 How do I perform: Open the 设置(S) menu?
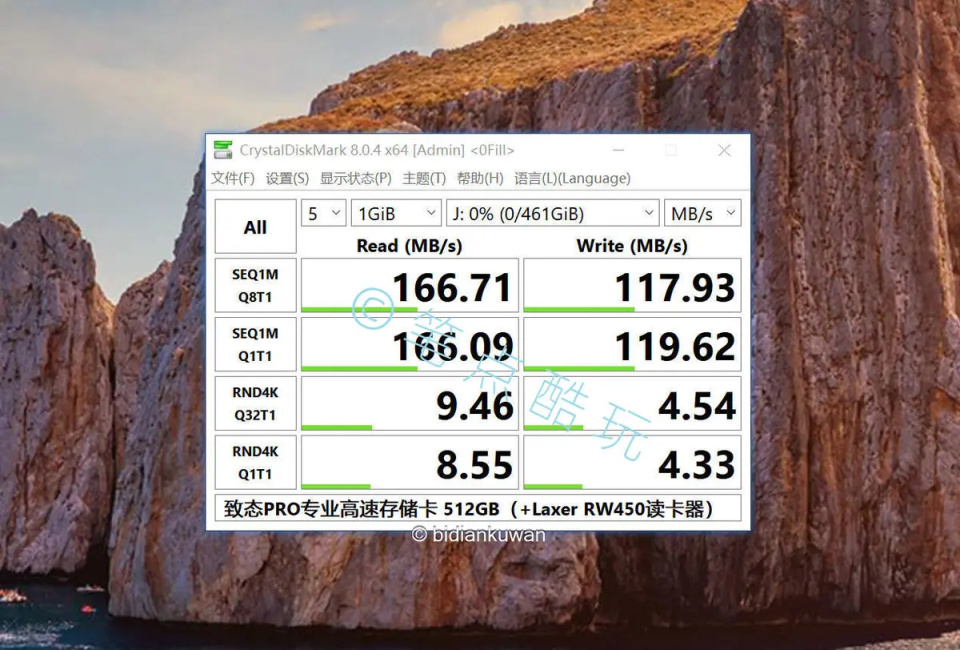click(x=287, y=178)
